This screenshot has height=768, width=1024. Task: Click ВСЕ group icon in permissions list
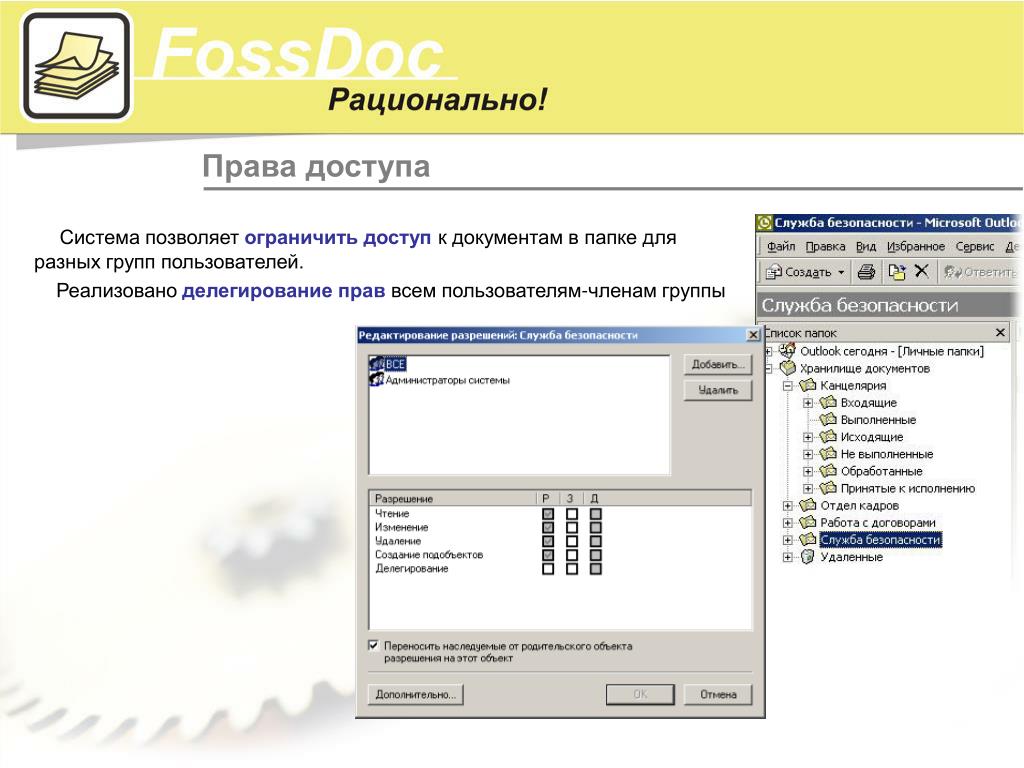[377, 364]
